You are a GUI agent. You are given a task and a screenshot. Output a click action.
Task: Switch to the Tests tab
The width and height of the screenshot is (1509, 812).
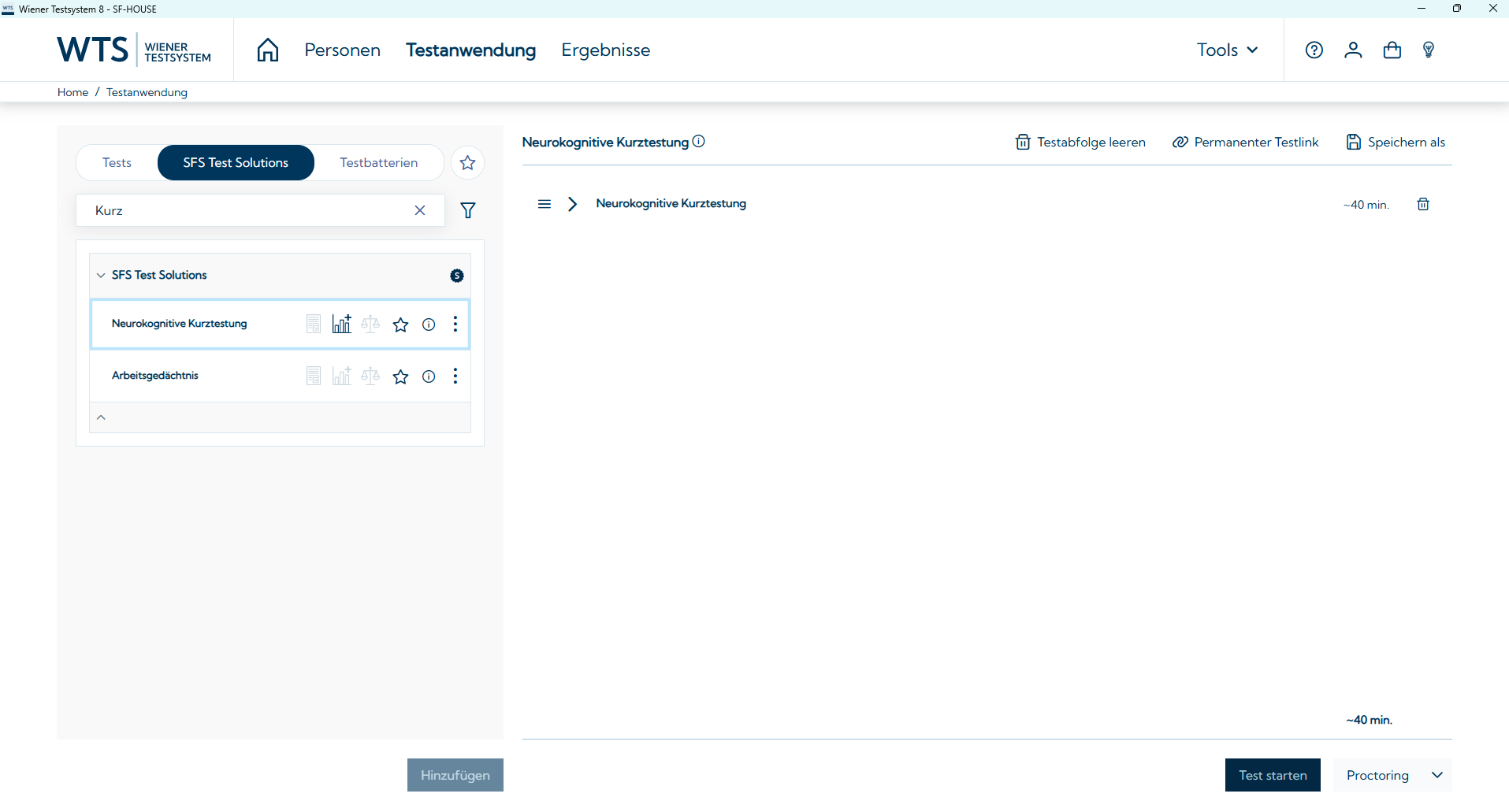click(x=117, y=162)
